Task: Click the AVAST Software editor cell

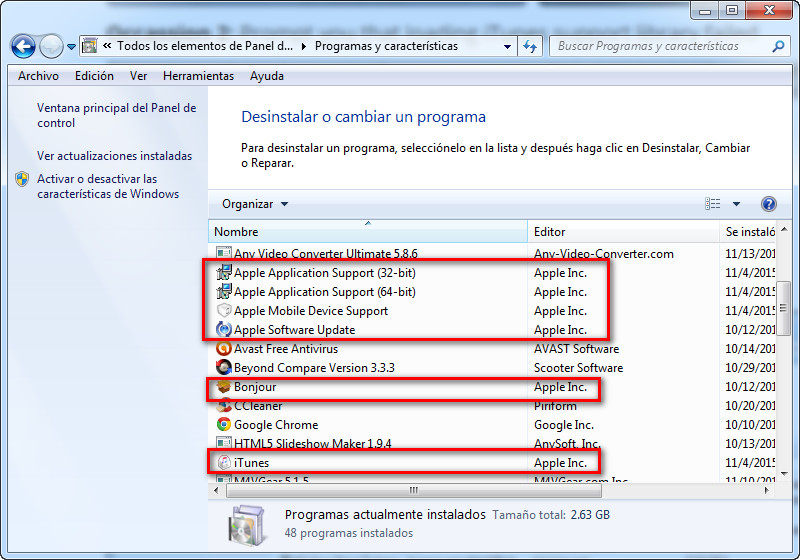Action: click(x=577, y=349)
